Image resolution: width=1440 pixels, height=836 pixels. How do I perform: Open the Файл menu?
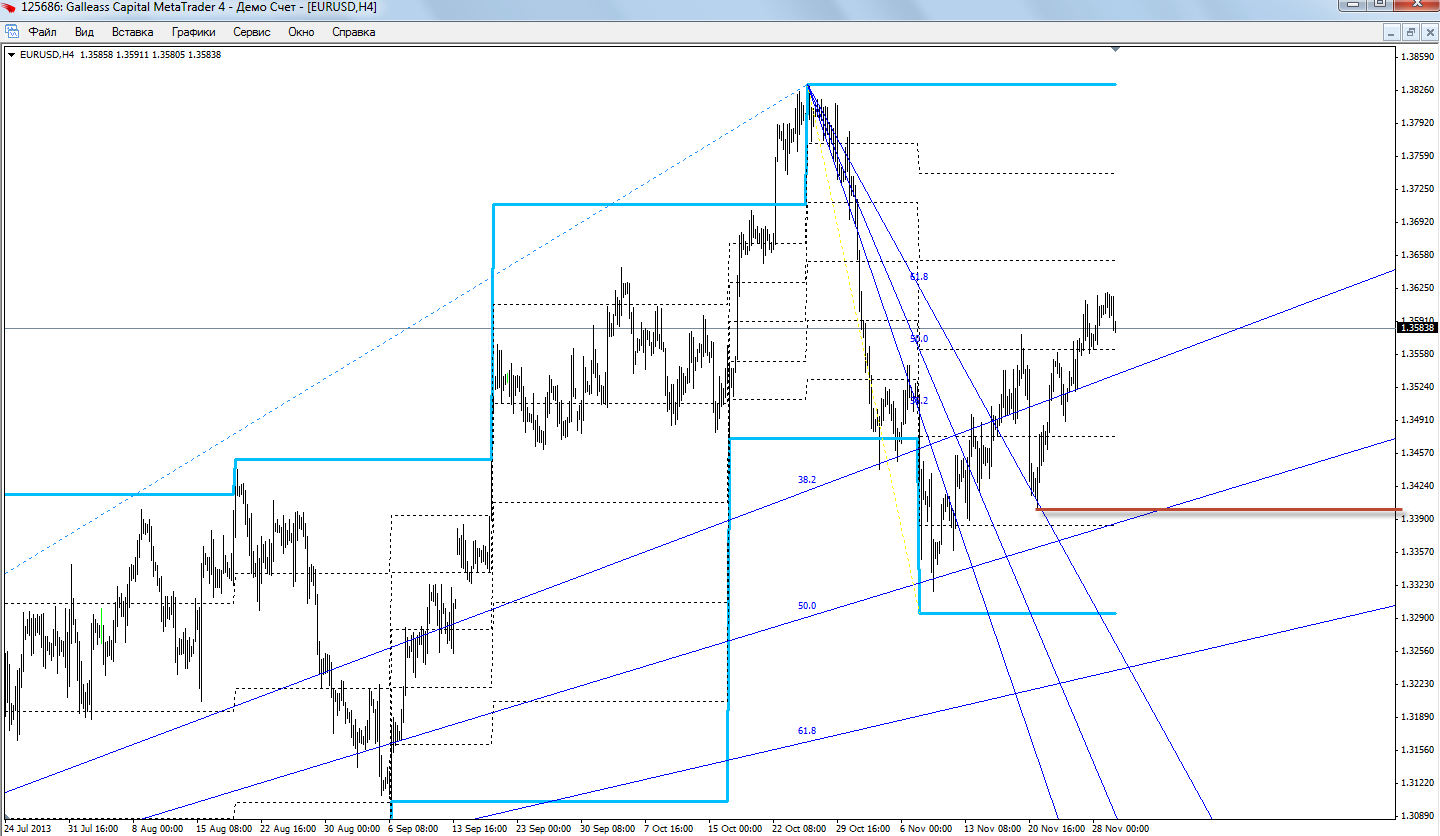coord(42,32)
